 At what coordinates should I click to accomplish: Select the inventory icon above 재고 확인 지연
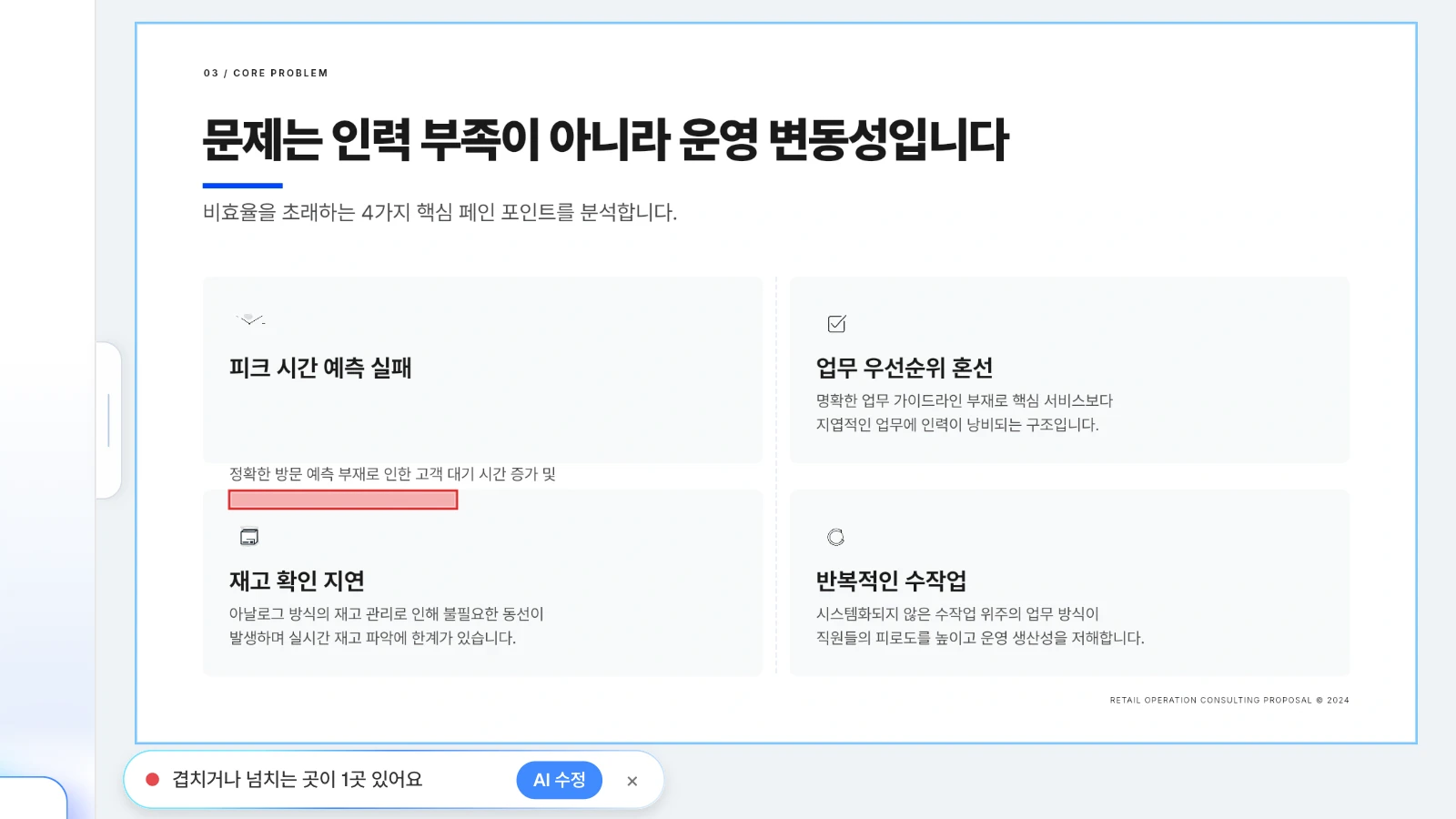(x=249, y=537)
